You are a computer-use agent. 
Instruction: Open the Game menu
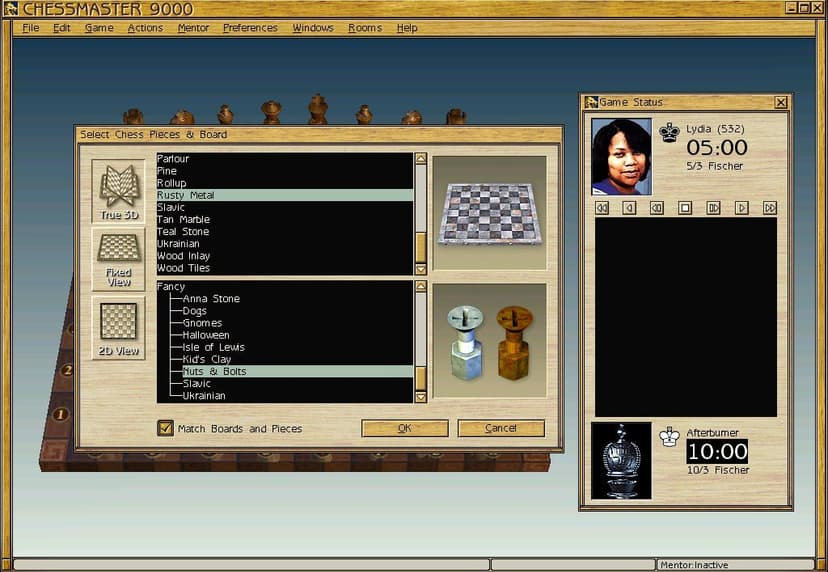99,28
